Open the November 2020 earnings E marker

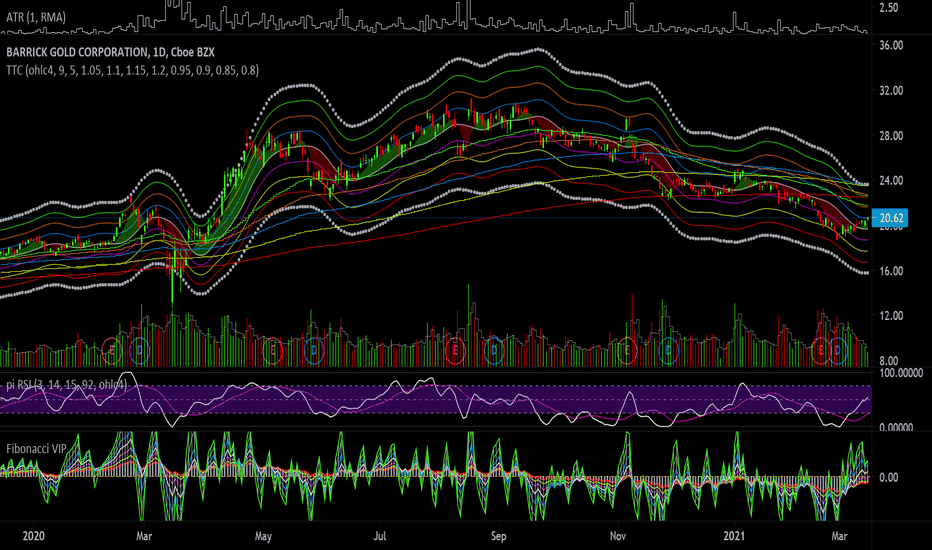[x=626, y=350]
